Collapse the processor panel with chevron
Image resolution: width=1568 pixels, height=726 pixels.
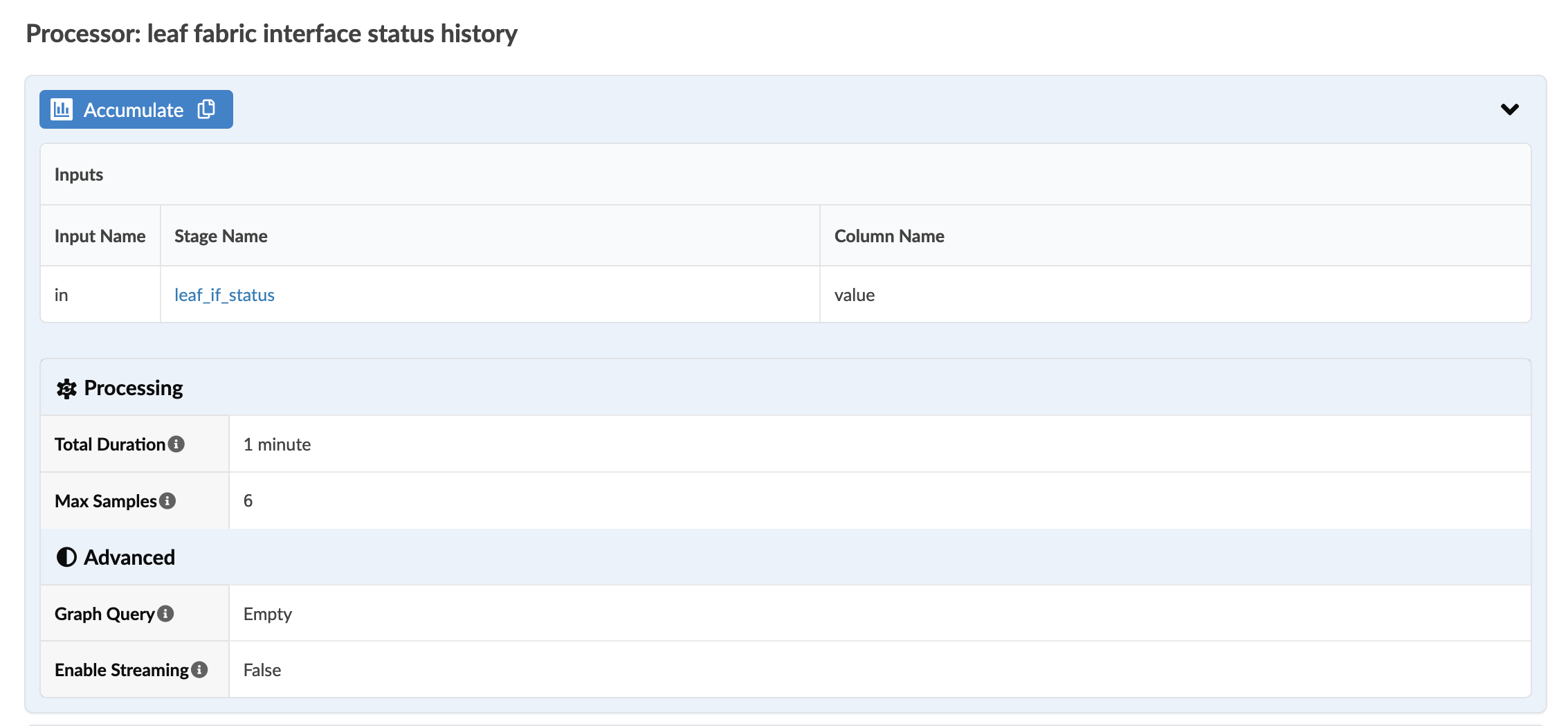pyautogui.click(x=1509, y=109)
